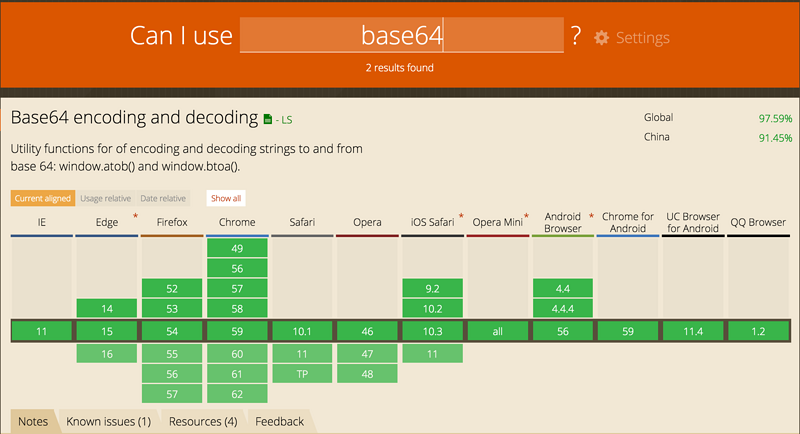The width and height of the screenshot is (800, 434).
Task: Click the Chrome 60 support cell
Action: pos(237,354)
